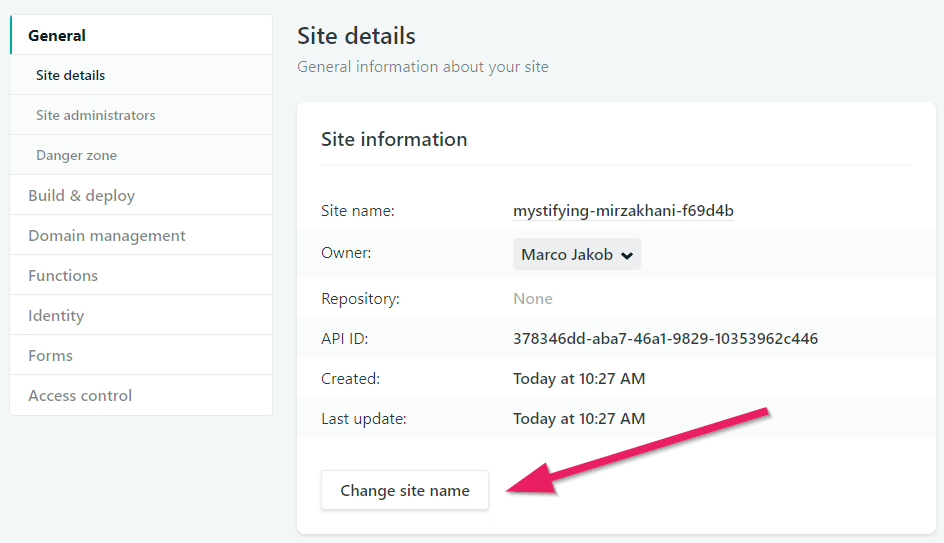Open Domain management settings
This screenshot has height=543, width=944.
[141, 235]
